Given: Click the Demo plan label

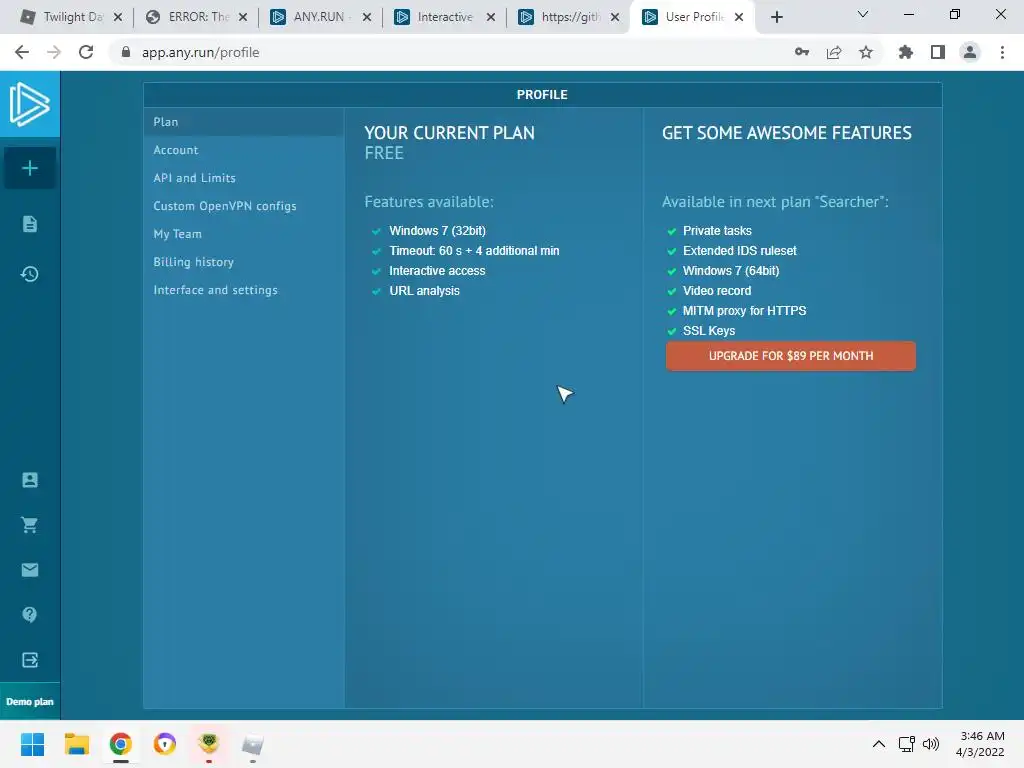Looking at the screenshot, I should tap(30, 701).
